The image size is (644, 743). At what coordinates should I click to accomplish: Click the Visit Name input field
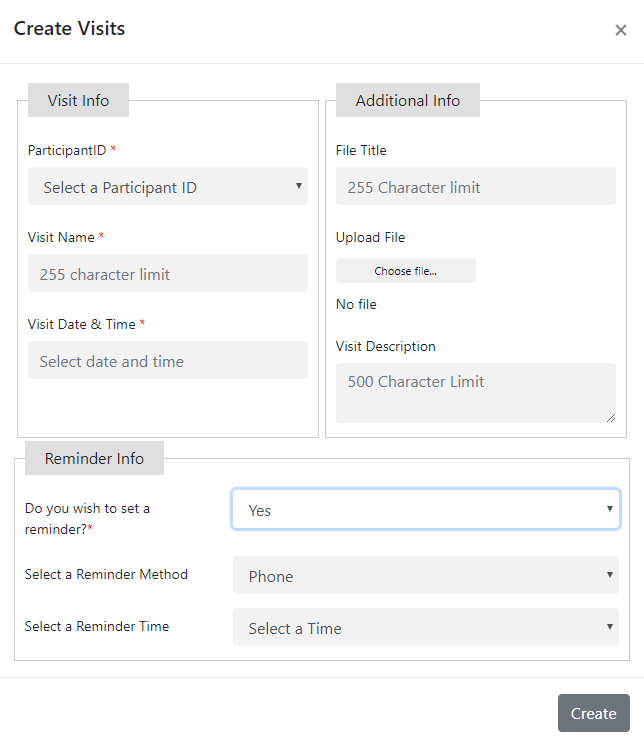coord(167,274)
